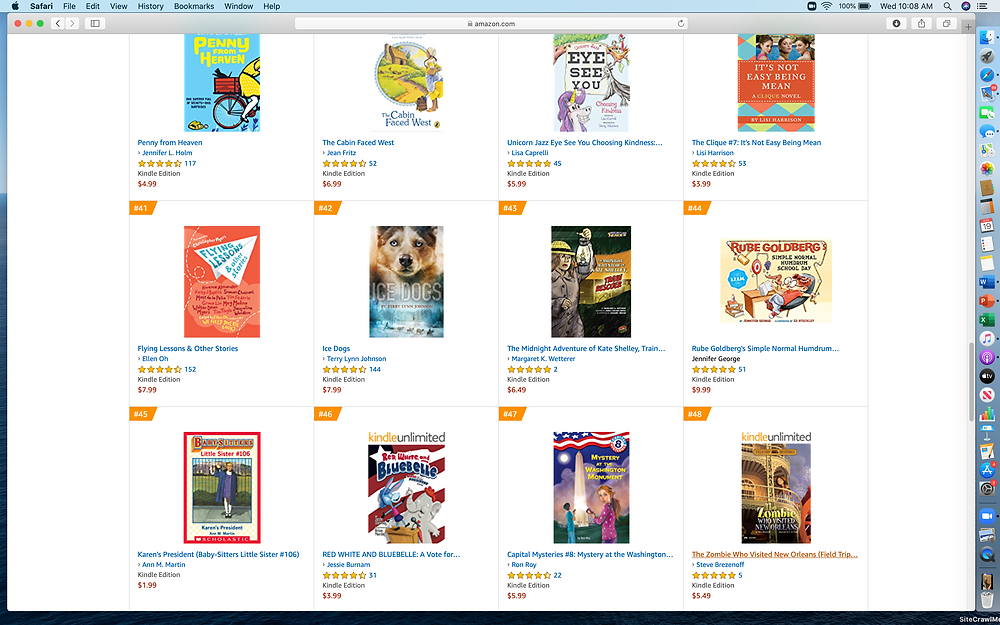Open Ice Dogs book title link

(336, 349)
